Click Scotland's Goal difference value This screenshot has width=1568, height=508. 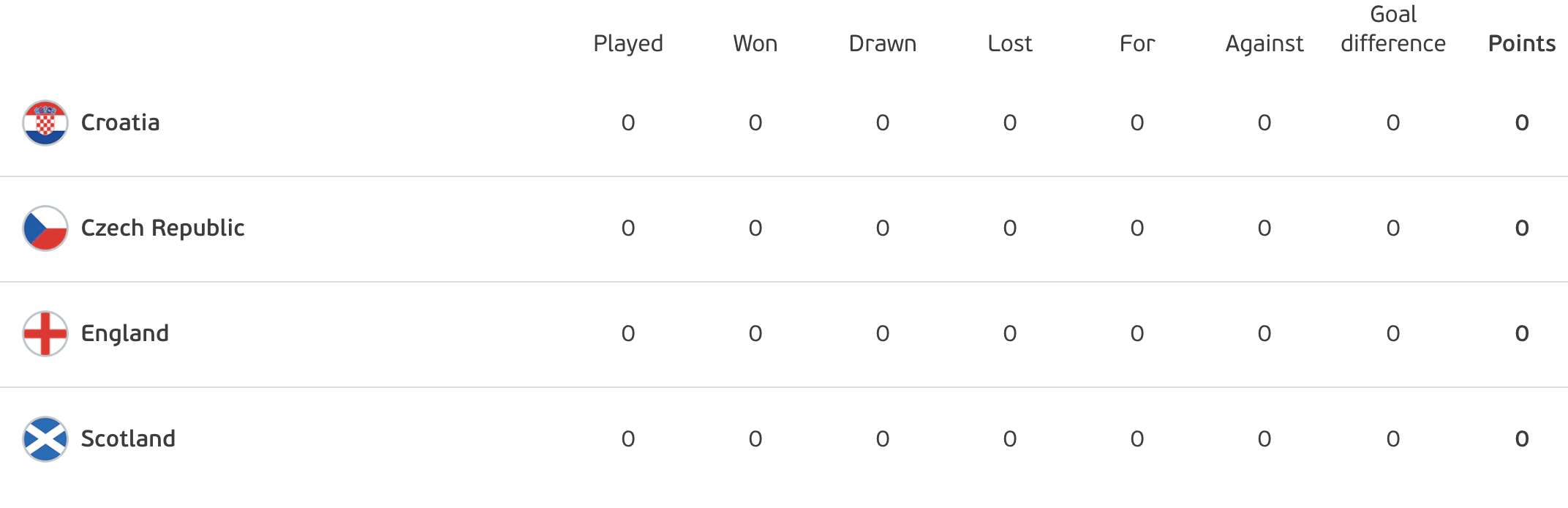(1393, 439)
